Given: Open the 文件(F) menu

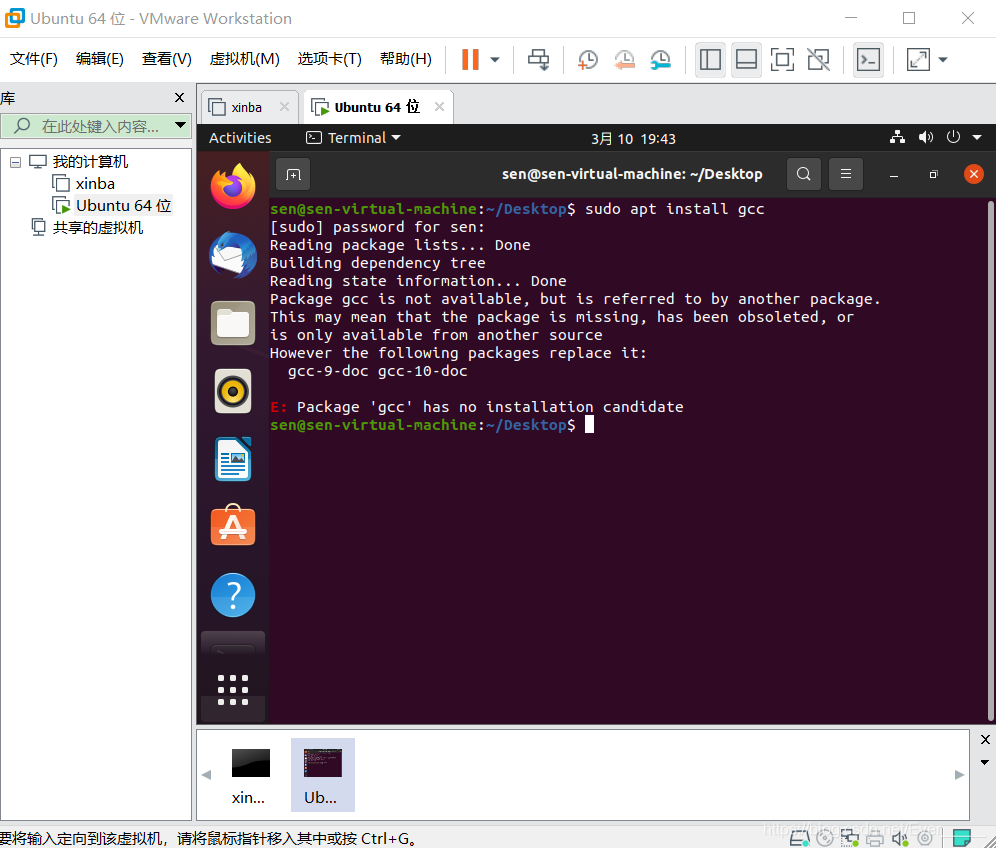Looking at the screenshot, I should pyautogui.click(x=34, y=59).
